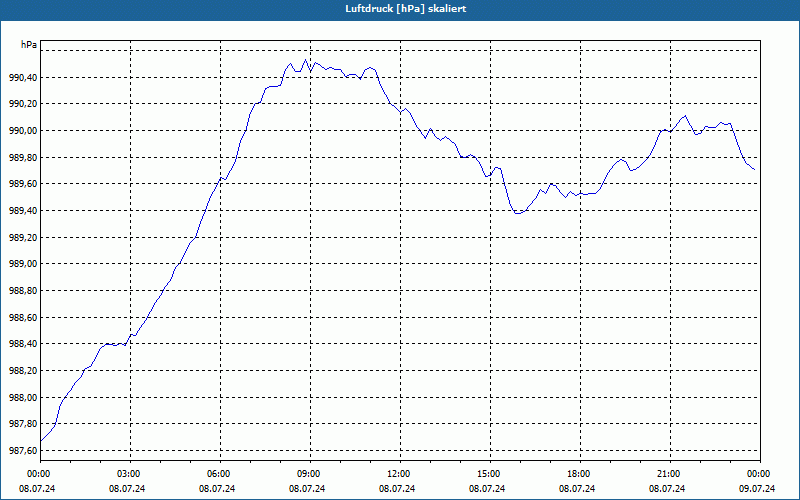Select the 989,40 y-axis label

22,211
